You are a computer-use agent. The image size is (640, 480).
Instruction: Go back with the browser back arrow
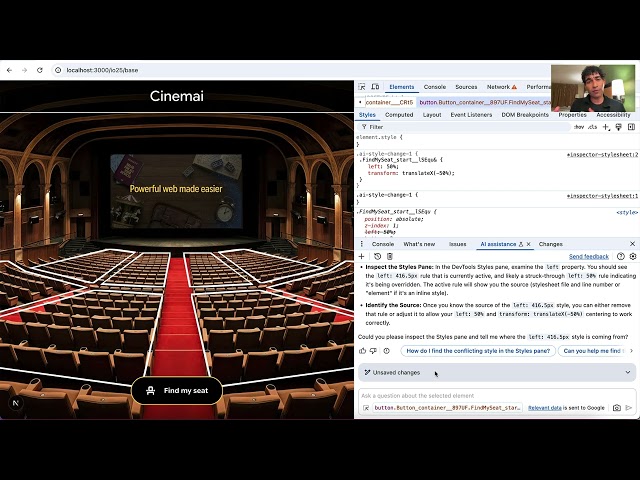(9, 70)
